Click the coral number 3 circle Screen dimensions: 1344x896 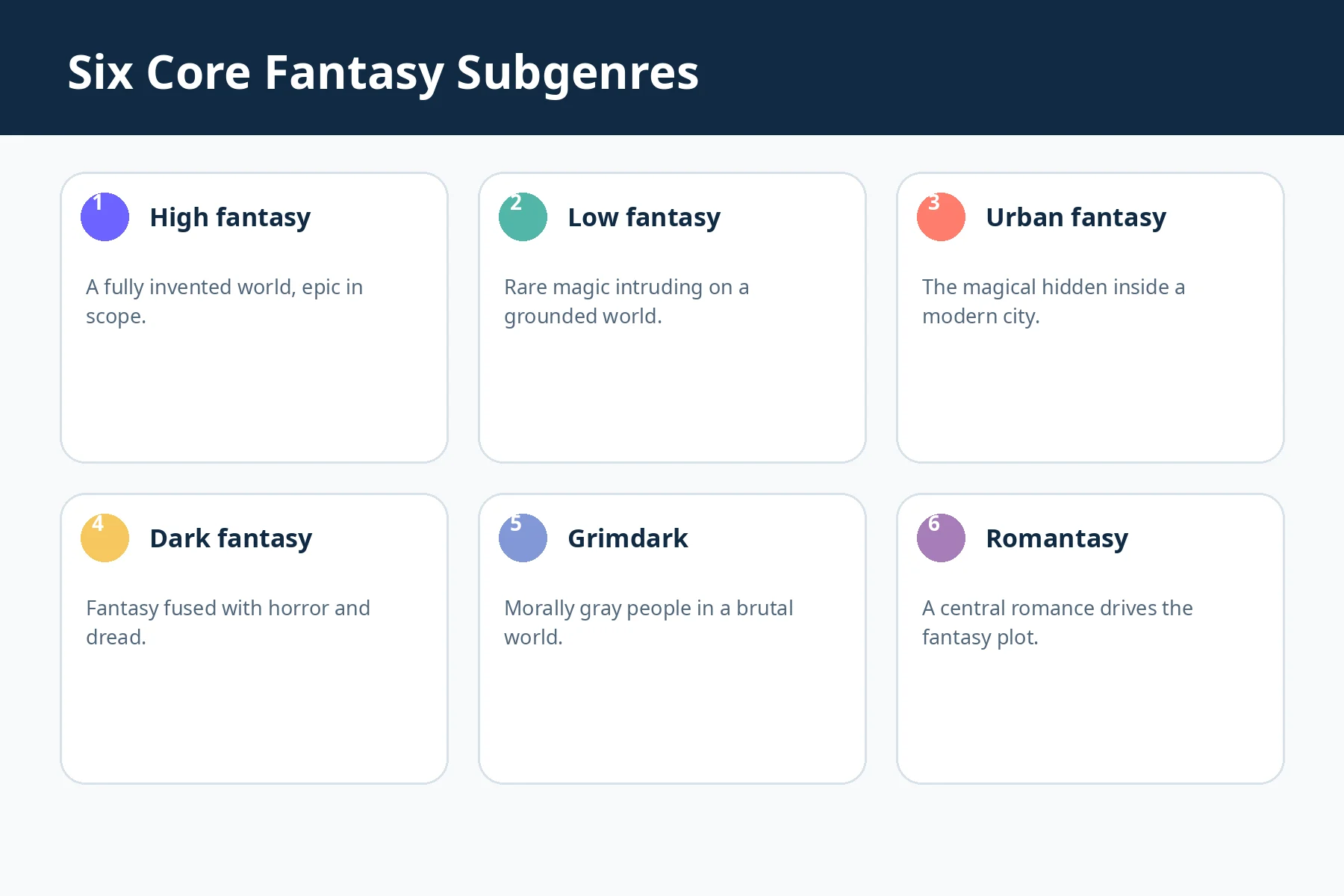coord(941,217)
